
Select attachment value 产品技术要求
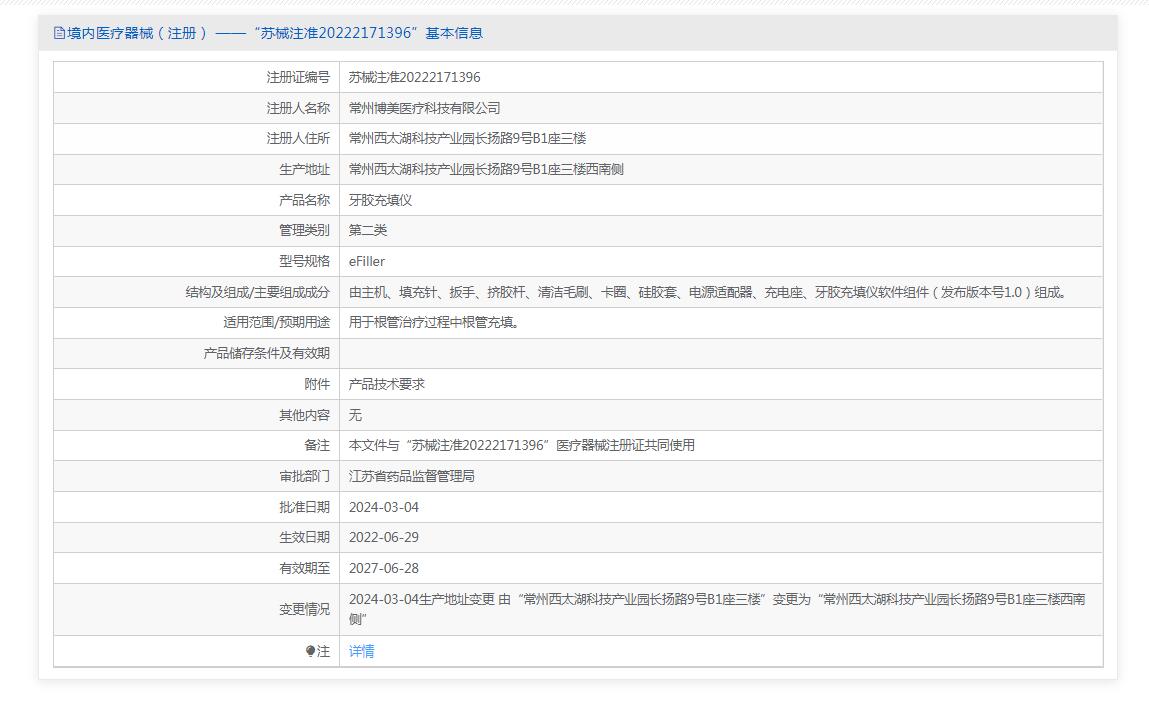pos(387,384)
